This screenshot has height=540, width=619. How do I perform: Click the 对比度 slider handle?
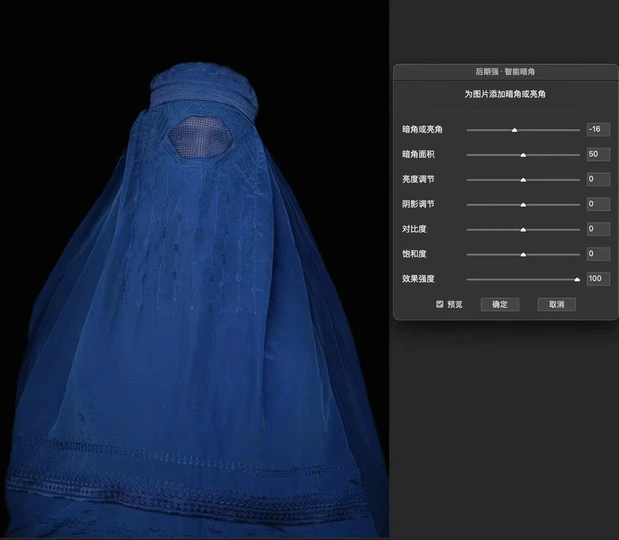coord(523,229)
